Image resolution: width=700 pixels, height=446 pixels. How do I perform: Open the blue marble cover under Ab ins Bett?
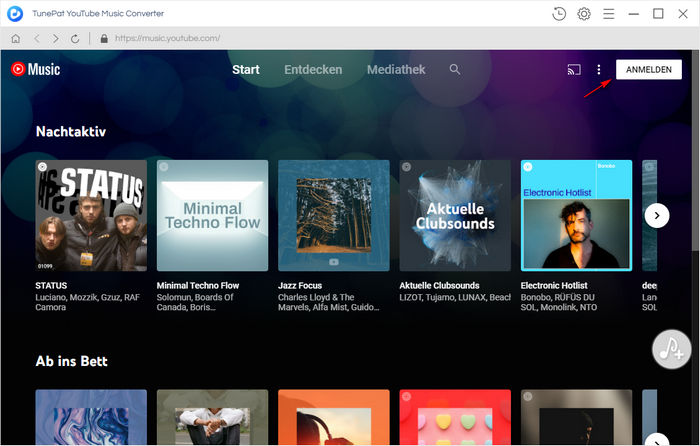[x=91, y=417]
